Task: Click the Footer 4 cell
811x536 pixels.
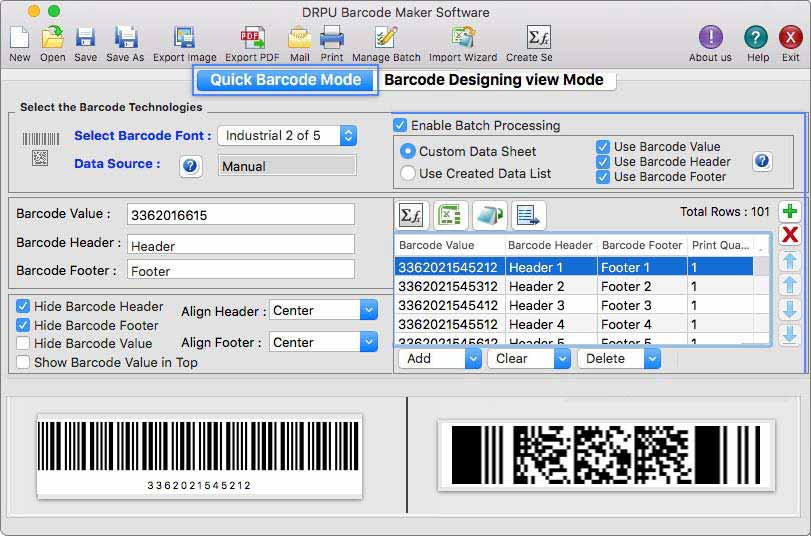Action: click(642, 324)
